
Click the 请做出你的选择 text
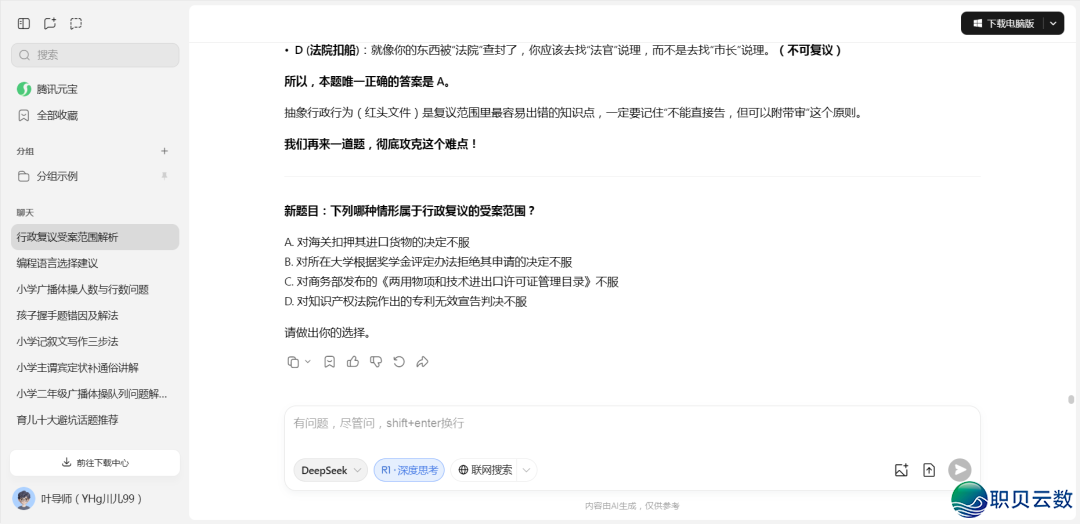(328, 333)
